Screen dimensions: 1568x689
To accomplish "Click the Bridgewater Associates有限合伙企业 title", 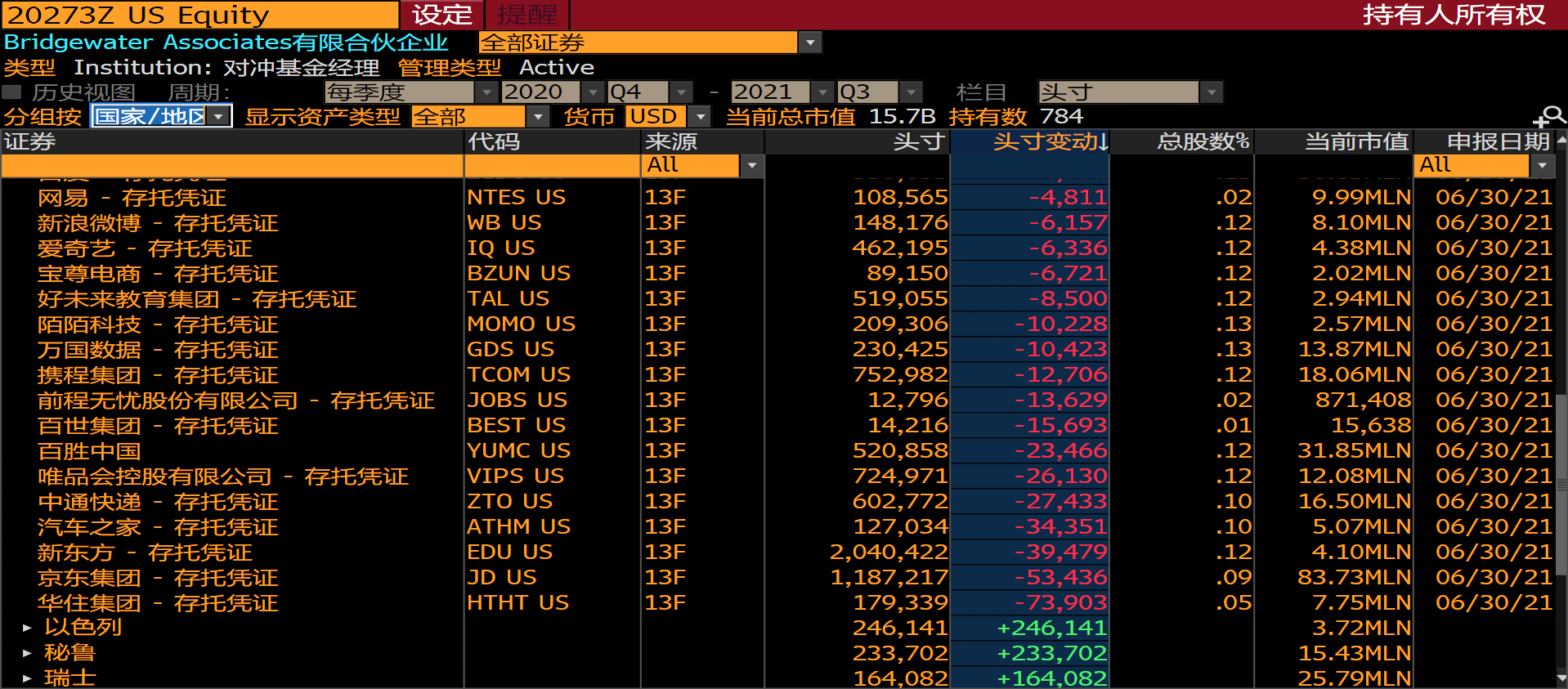I will (226, 43).
